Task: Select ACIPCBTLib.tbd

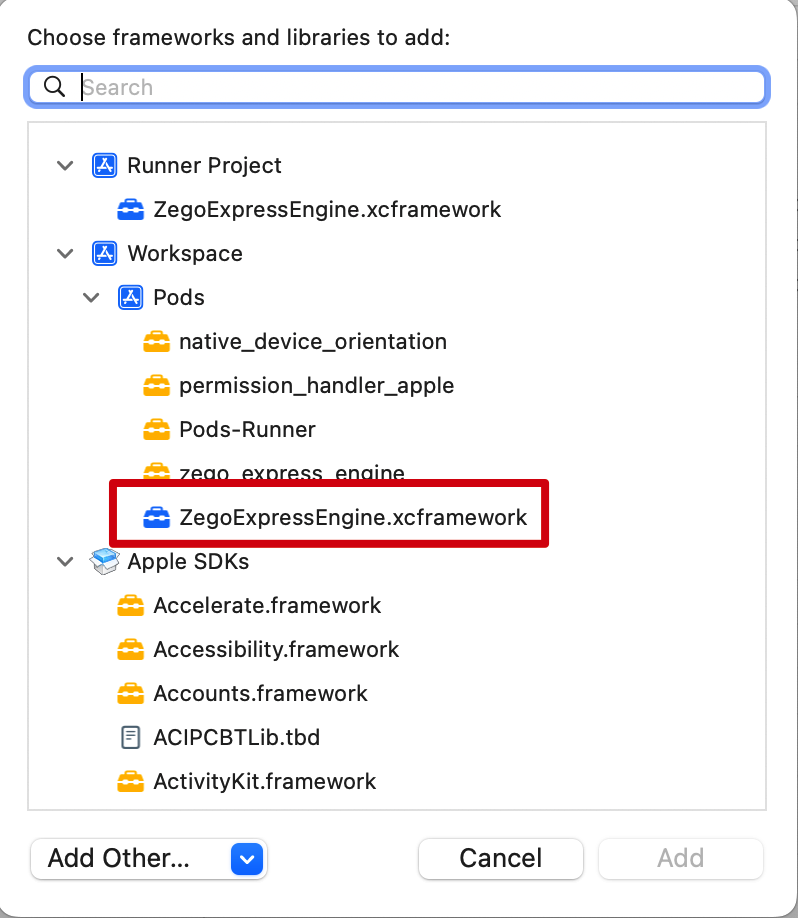Action: [x=237, y=737]
